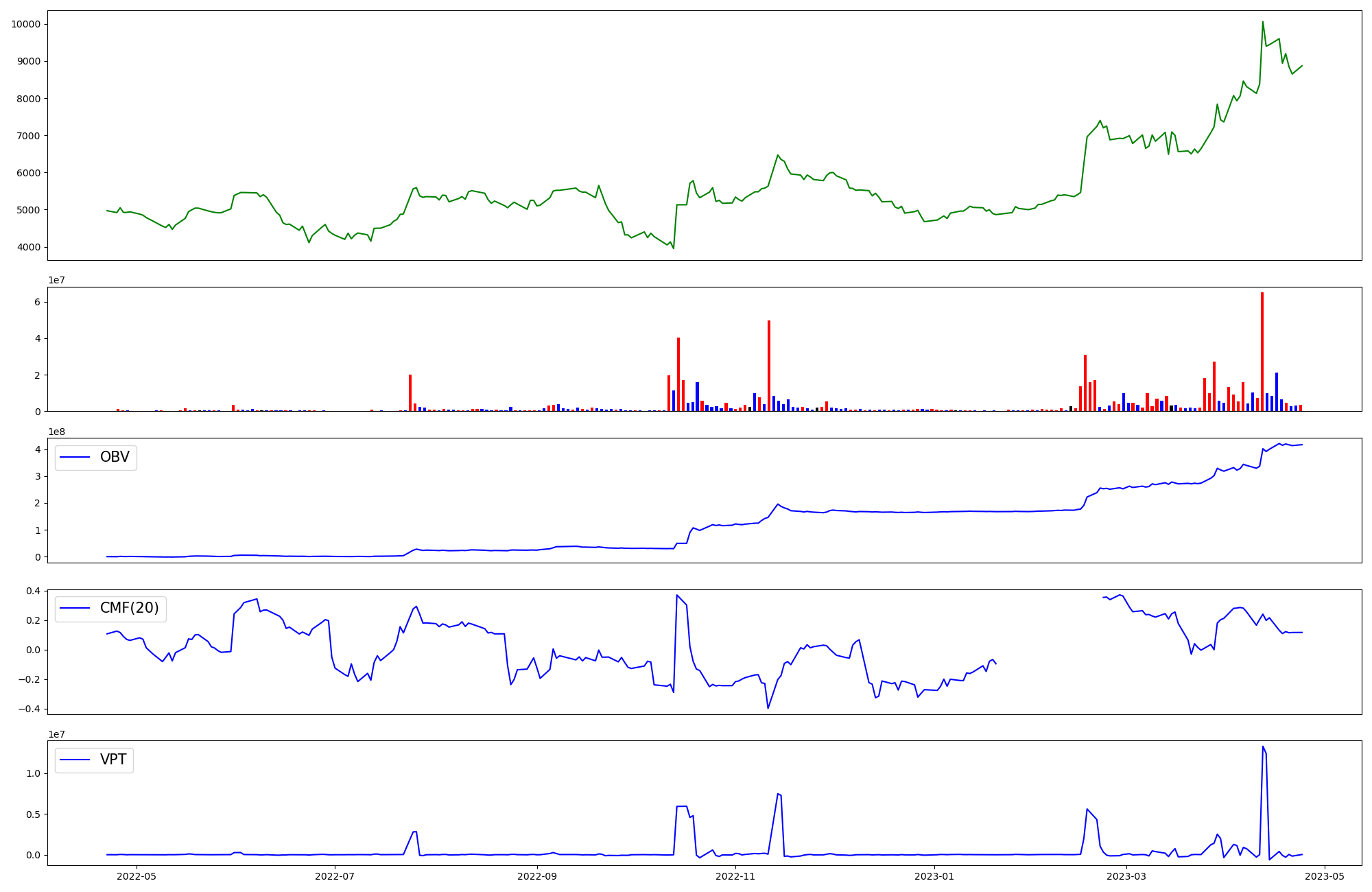1372x892 pixels.
Task: Click the 2023-05 x-axis date label
Action: (x=1325, y=876)
